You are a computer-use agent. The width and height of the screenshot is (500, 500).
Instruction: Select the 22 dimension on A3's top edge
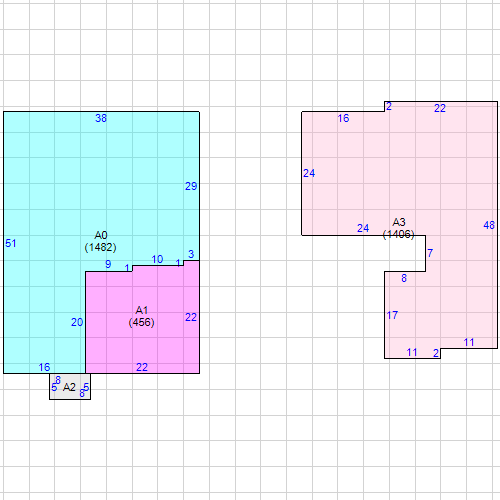click(440, 108)
